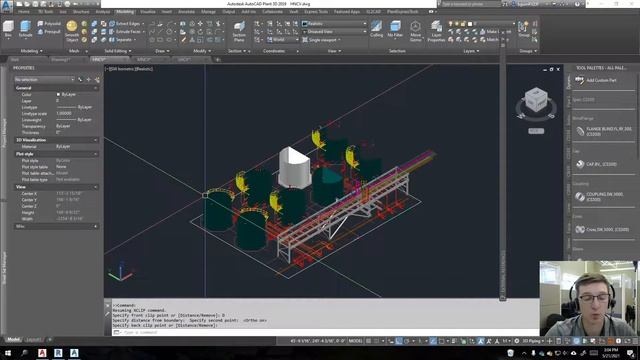Image resolution: width=640 pixels, height=360 pixels.
Task: Click the AutoCAD application menu logo
Action: point(6,6)
